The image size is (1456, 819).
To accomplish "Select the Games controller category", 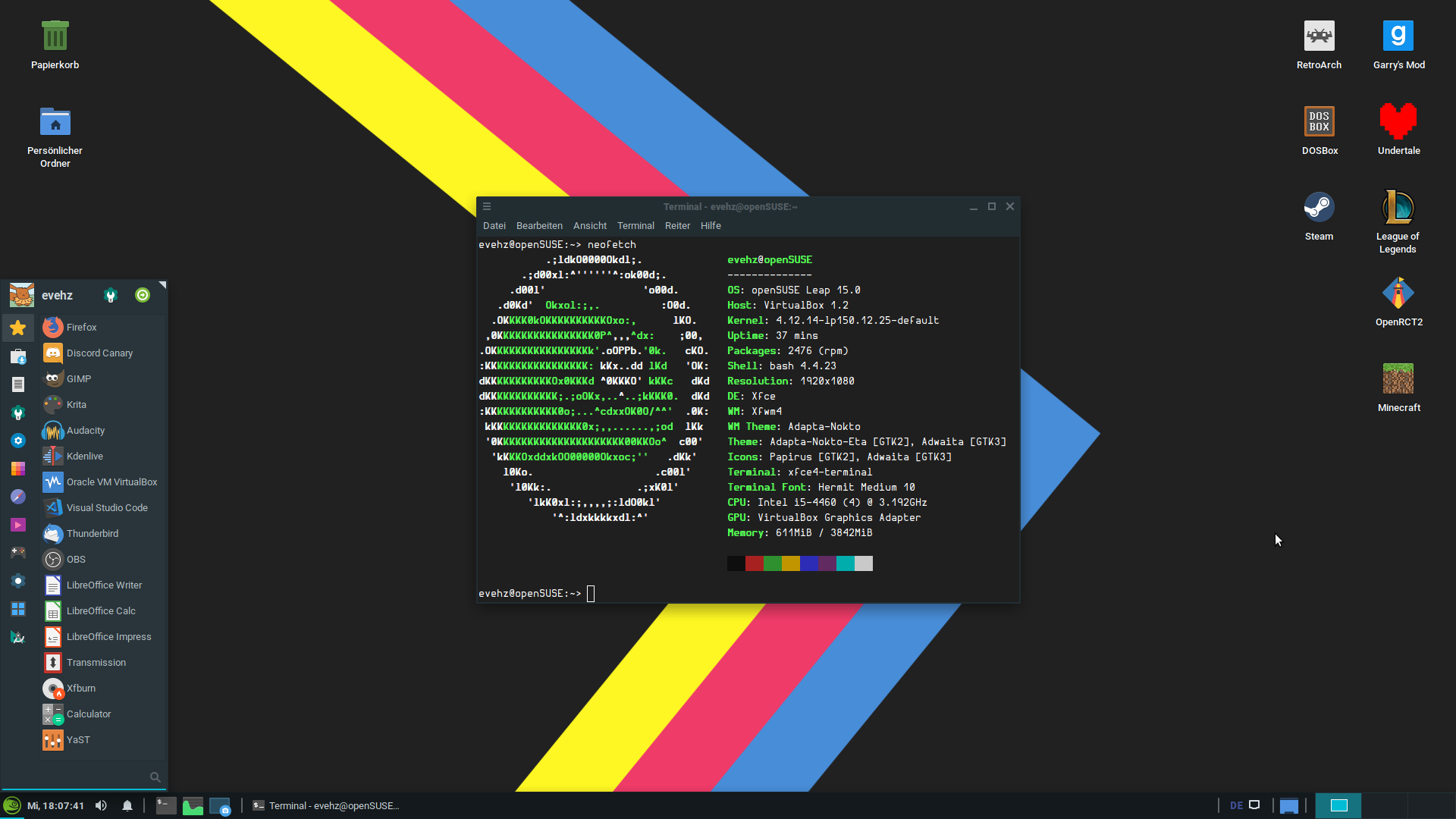I will click(x=18, y=553).
